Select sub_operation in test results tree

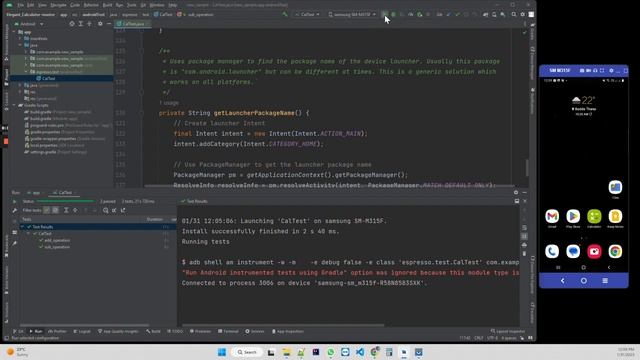point(57,247)
